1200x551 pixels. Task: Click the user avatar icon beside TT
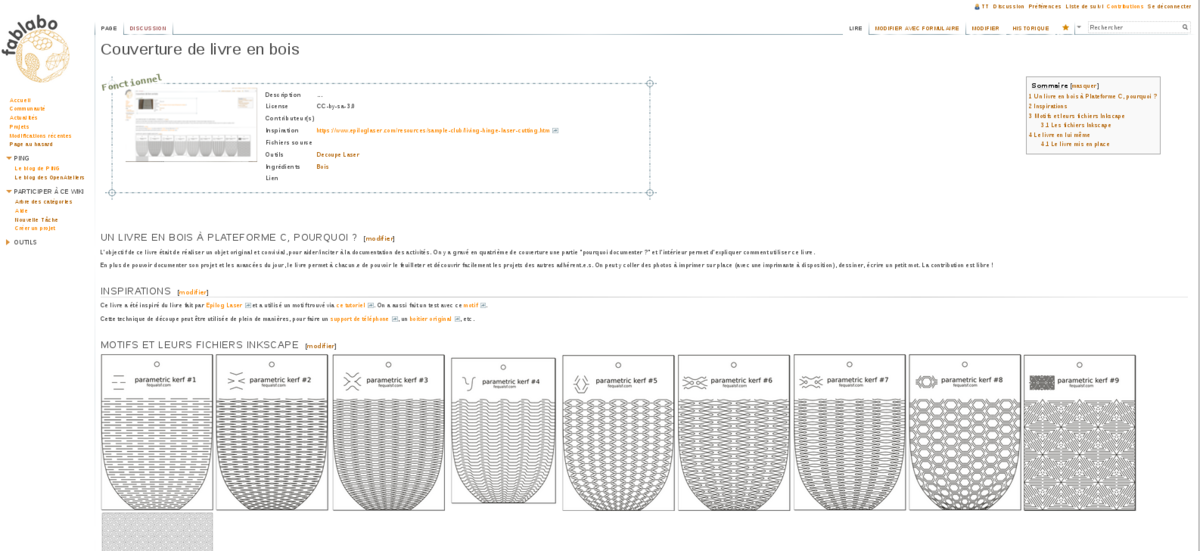[976, 6]
